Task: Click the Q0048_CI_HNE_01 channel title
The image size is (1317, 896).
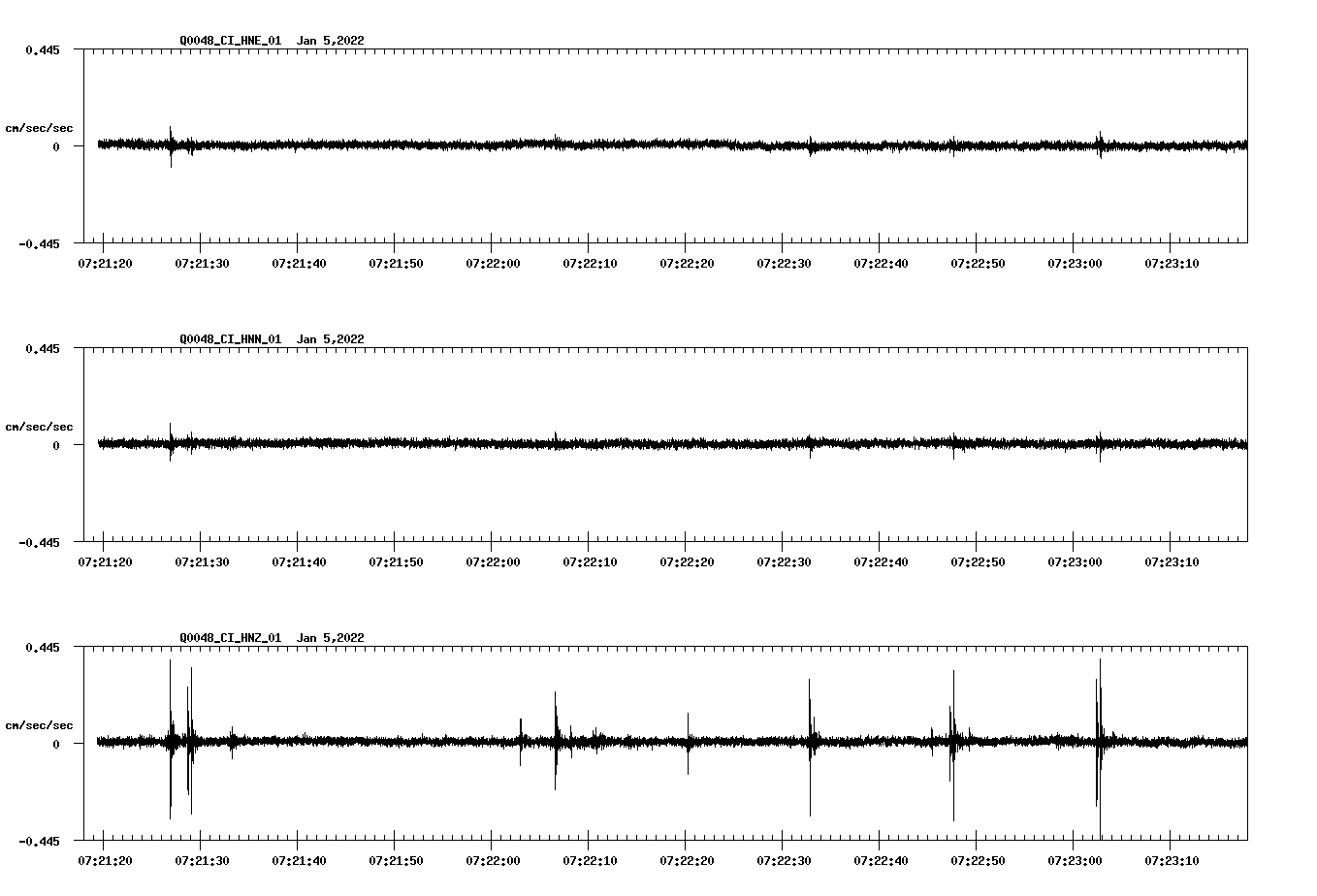Action: [231, 41]
